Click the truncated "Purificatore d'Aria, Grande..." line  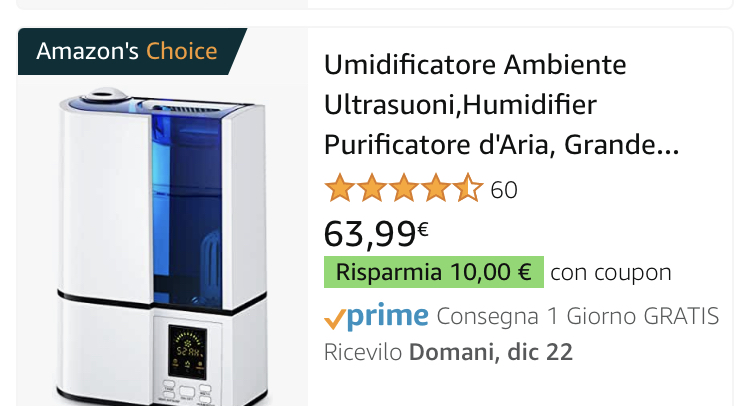[501, 145]
